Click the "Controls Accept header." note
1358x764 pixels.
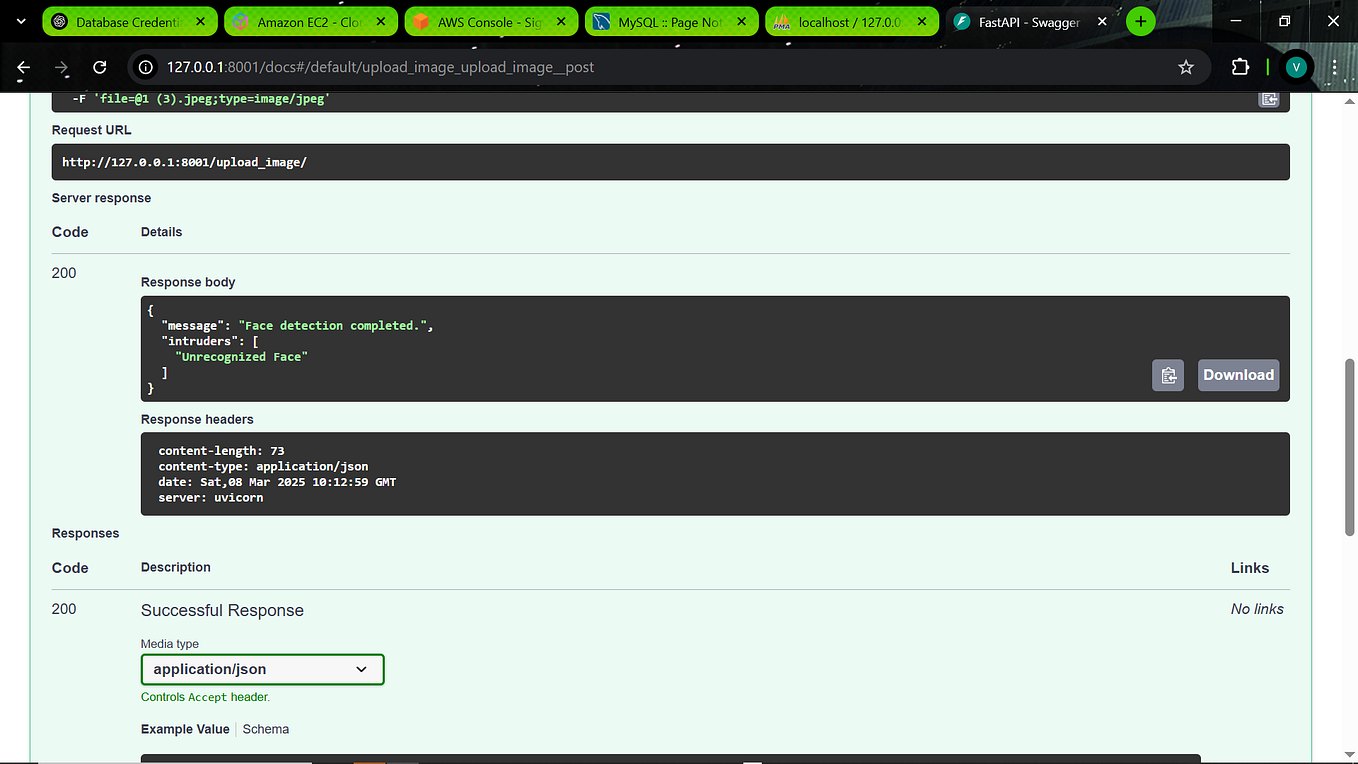205,697
